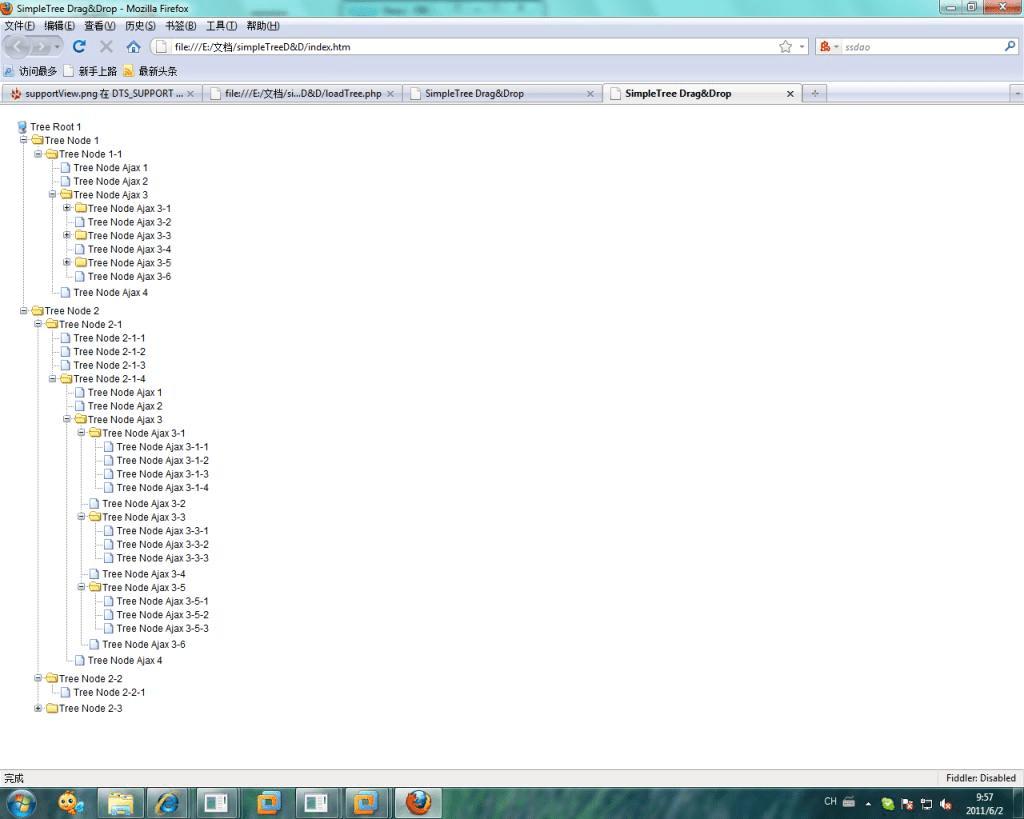Click the file icon of Tree Node Ajax 3-1-4
The height and width of the screenshot is (819, 1024).
[108, 487]
